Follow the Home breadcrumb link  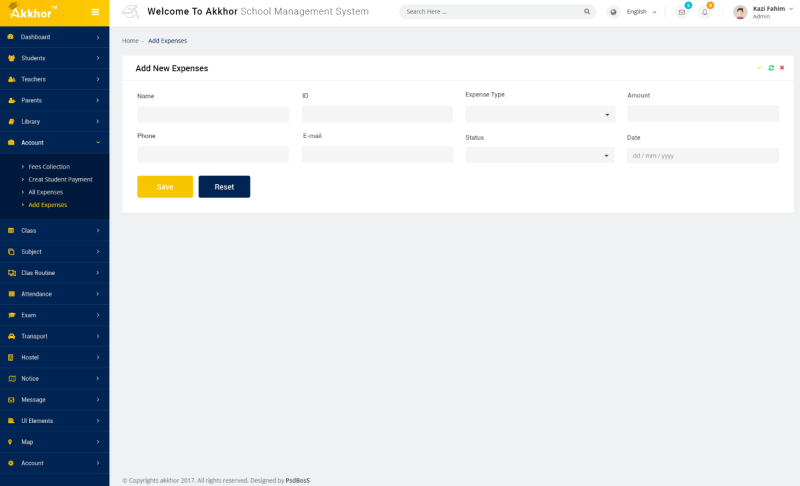pyautogui.click(x=130, y=41)
